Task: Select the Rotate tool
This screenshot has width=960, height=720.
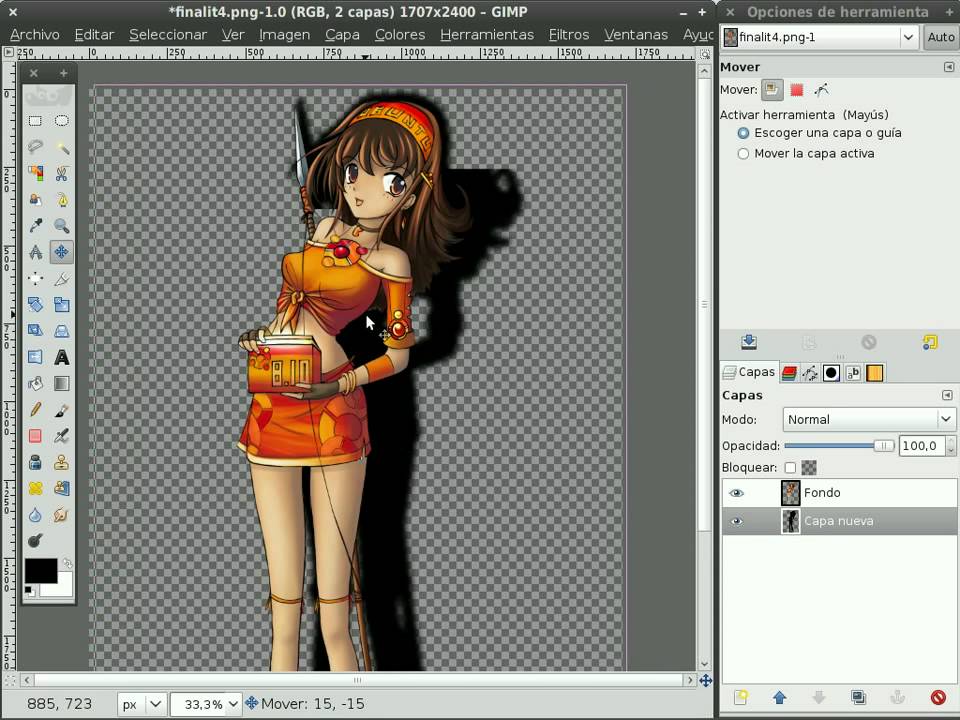Action: [x=36, y=304]
